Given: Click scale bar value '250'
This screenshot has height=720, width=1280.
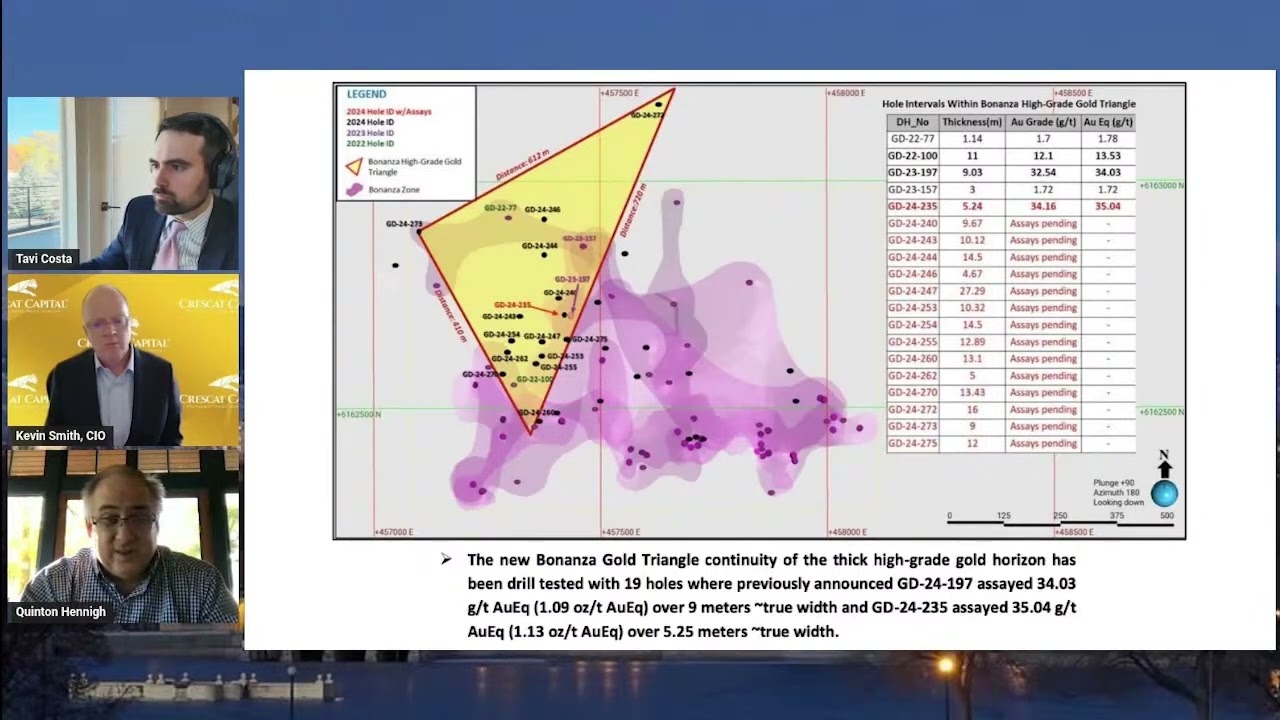Looking at the screenshot, I should point(1059,516).
